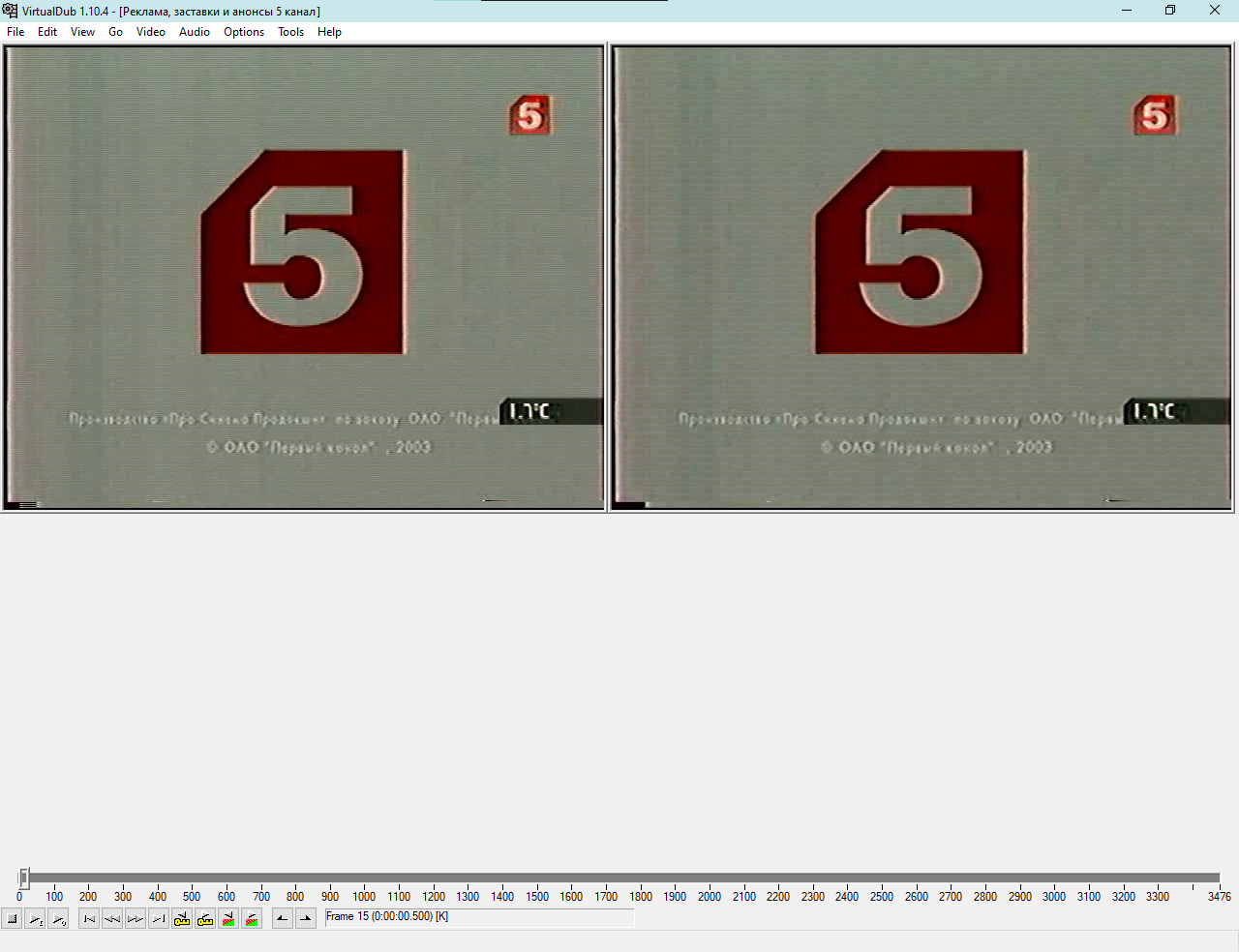Jump to the start of the video
Viewport: 1239px width, 952px height.
(89, 918)
